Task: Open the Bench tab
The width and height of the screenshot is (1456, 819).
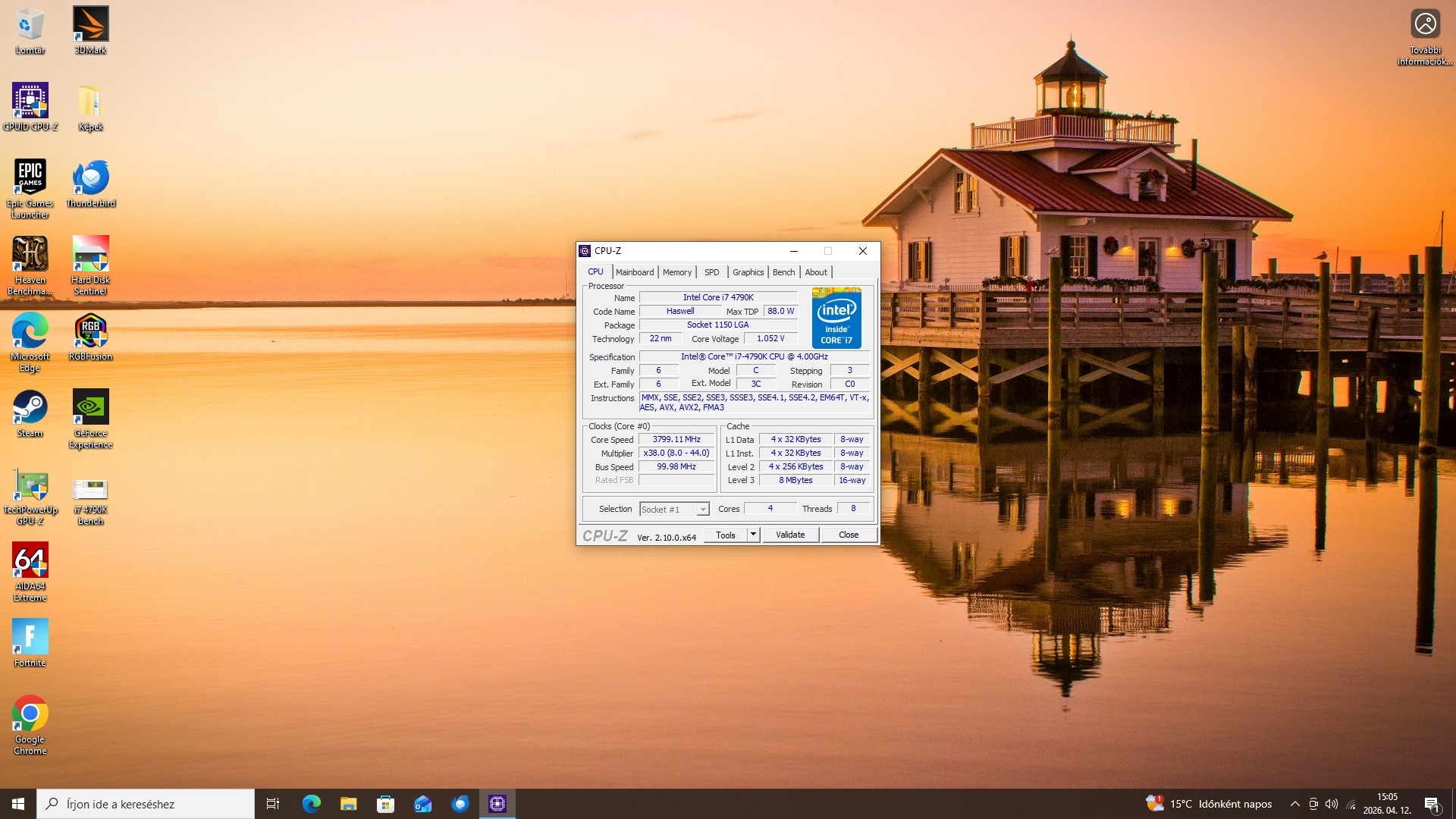Action: (783, 272)
